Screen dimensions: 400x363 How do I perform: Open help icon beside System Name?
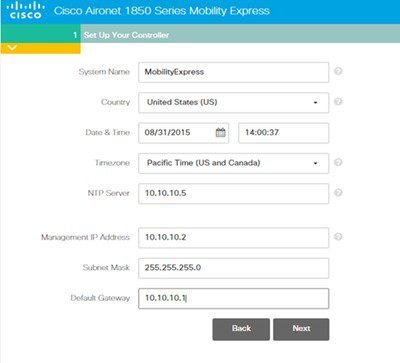[x=338, y=71]
